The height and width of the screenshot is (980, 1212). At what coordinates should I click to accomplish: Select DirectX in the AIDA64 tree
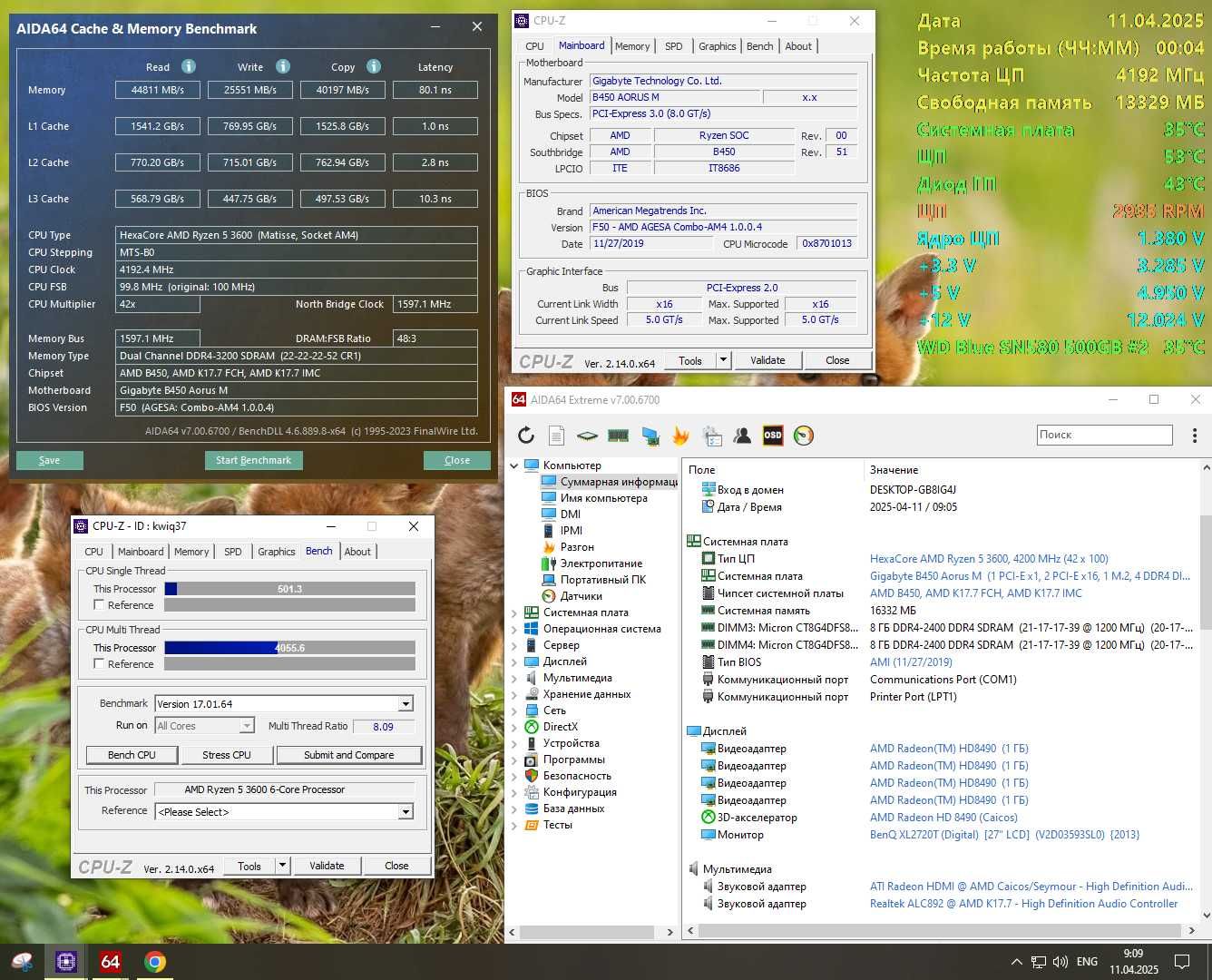click(x=560, y=727)
